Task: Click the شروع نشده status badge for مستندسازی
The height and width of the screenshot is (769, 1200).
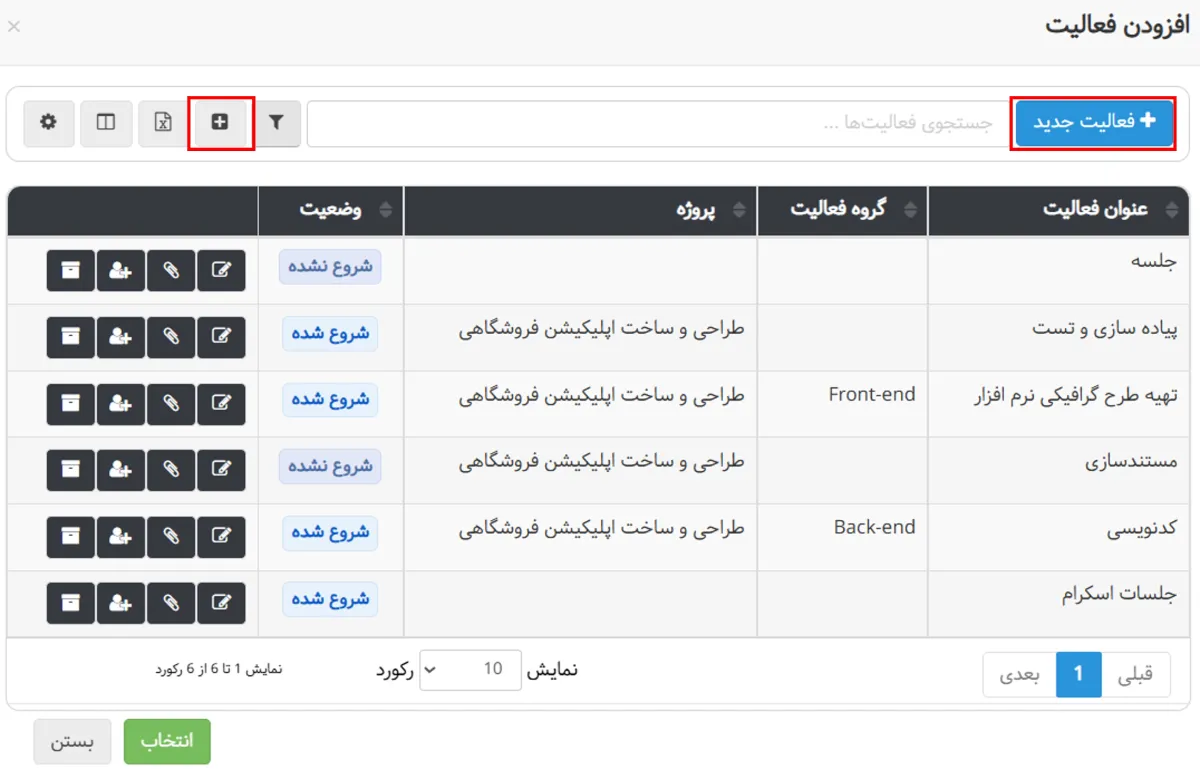Action: click(x=330, y=470)
